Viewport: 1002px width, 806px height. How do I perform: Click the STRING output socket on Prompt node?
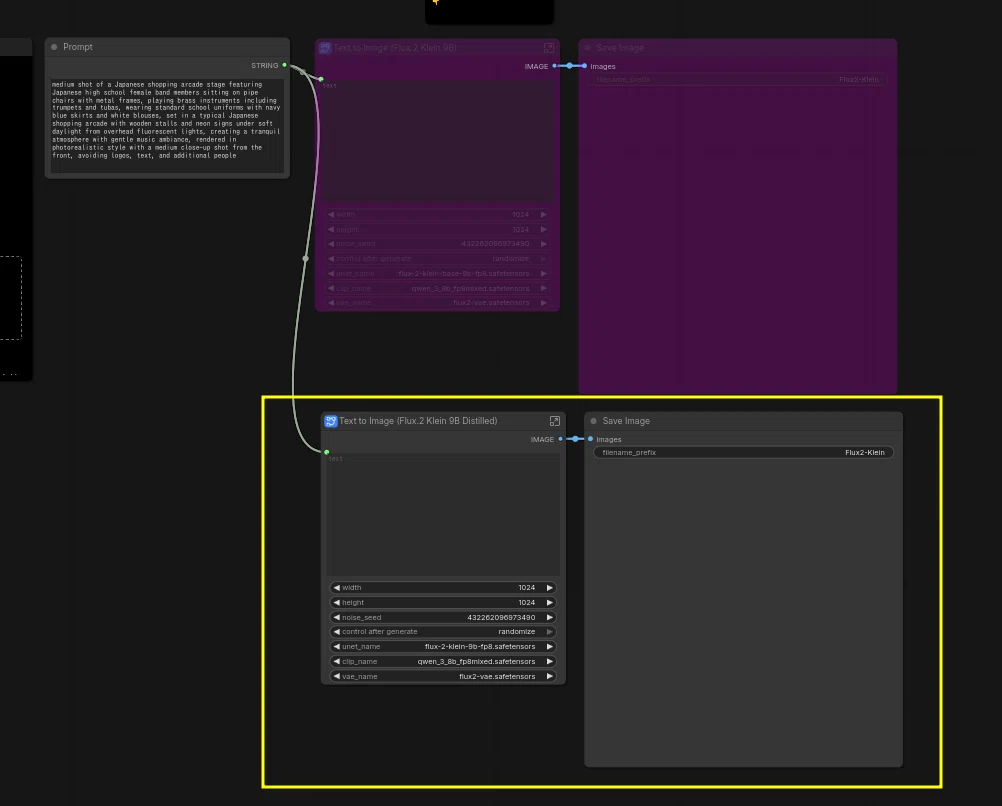[284, 65]
